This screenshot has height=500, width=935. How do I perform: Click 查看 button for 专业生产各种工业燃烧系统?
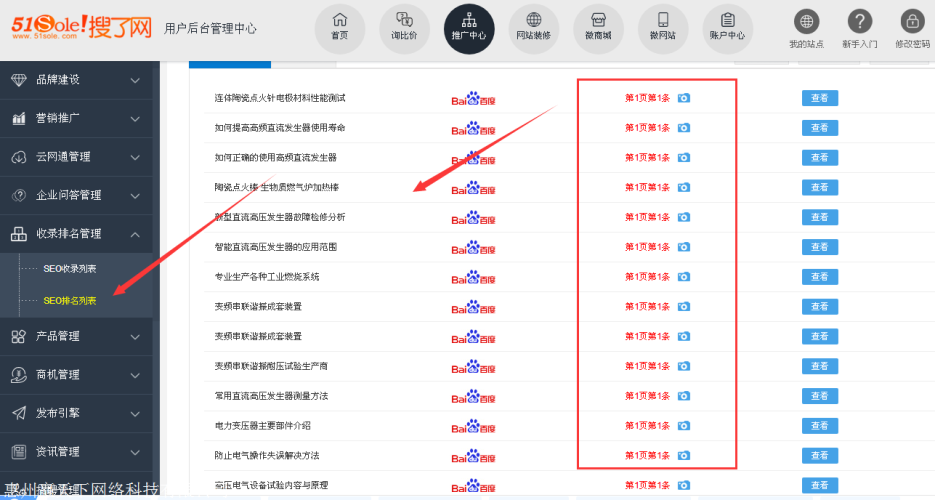coord(820,277)
